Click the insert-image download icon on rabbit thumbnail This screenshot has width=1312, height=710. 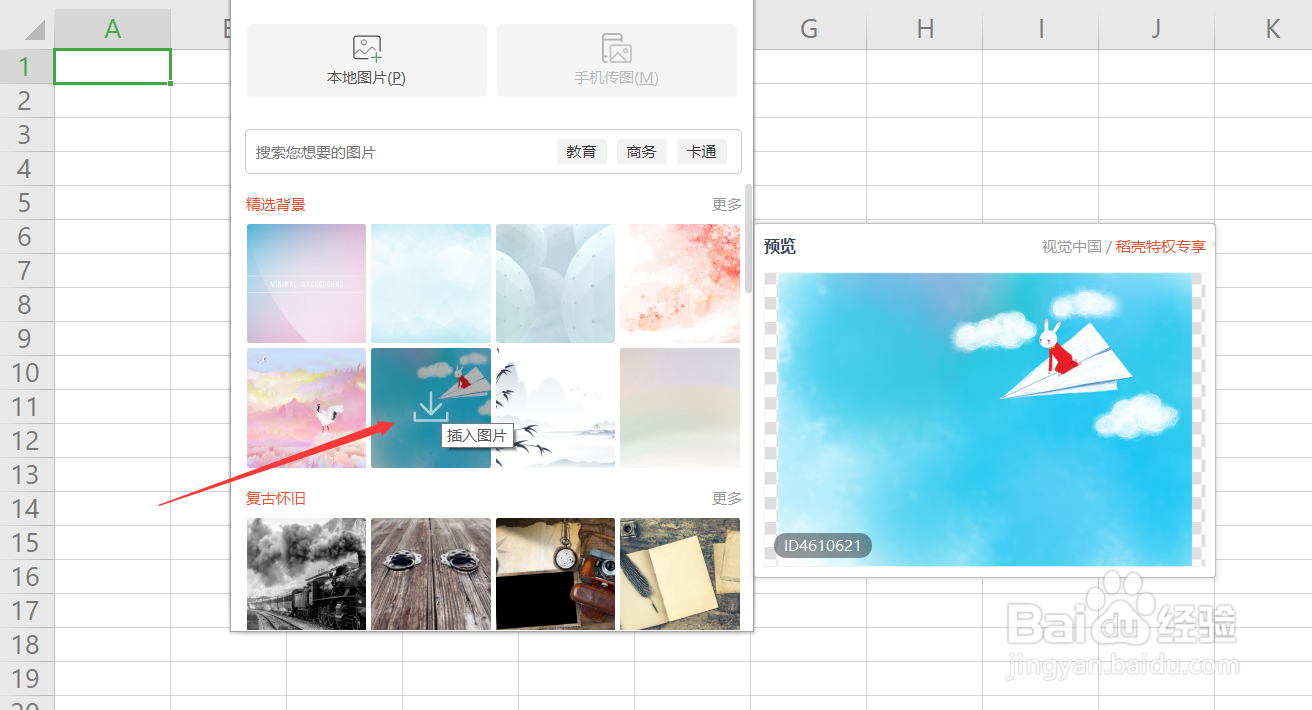coord(430,407)
